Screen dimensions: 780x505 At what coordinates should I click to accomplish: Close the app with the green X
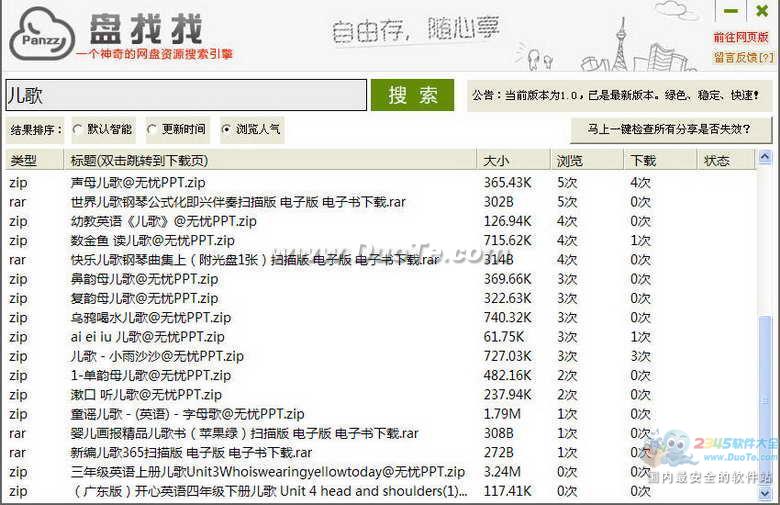click(x=762, y=12)
